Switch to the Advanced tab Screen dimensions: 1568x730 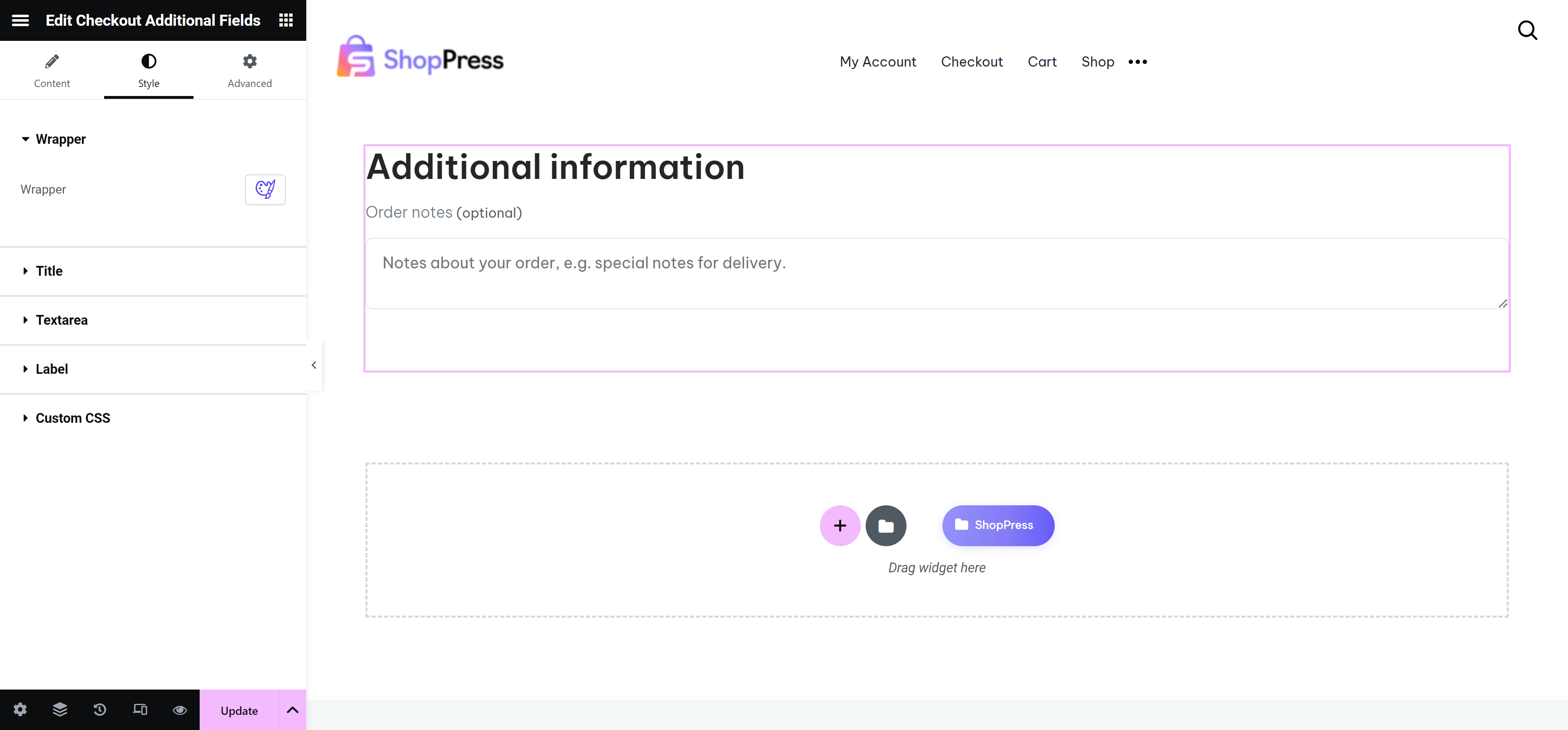pos(249,71)
